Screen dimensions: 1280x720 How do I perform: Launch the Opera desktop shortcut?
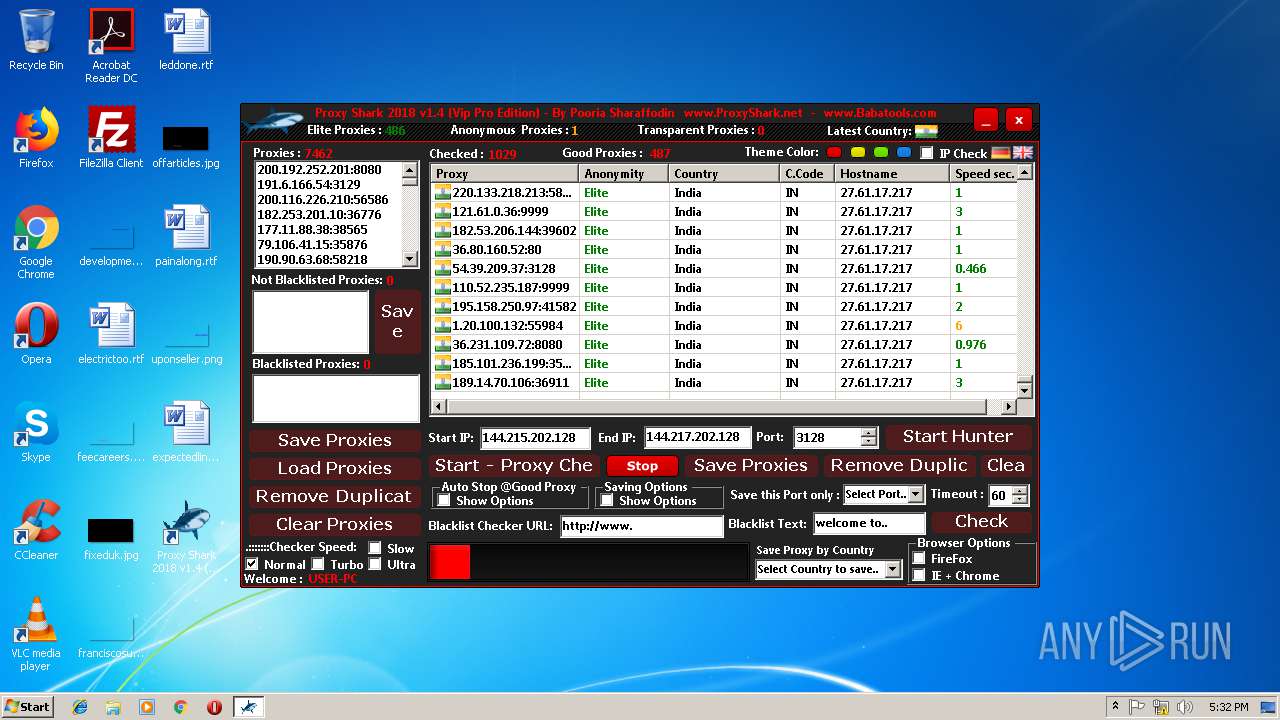coord(36,334)
